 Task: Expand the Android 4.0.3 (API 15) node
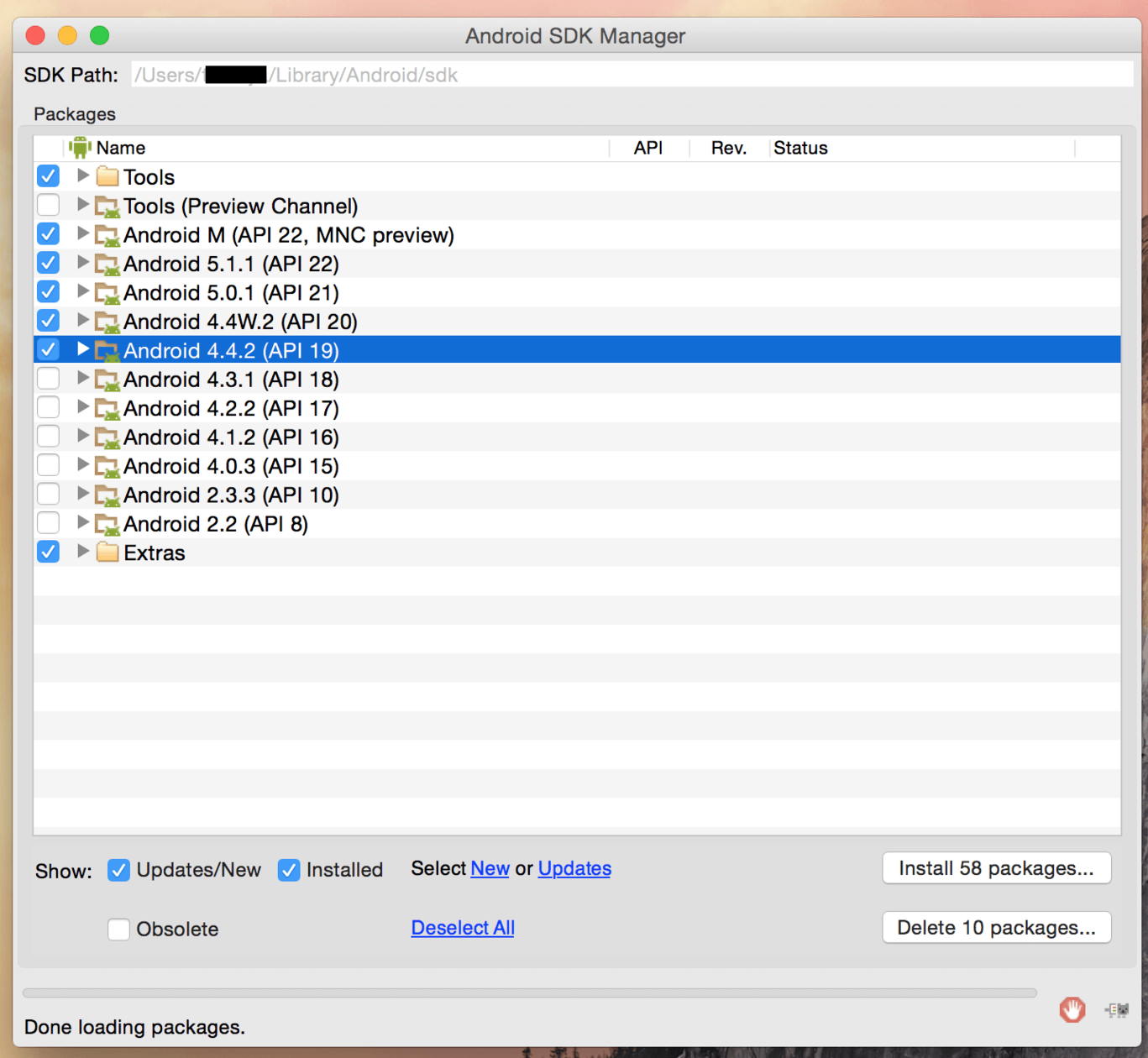pos(82,464)
